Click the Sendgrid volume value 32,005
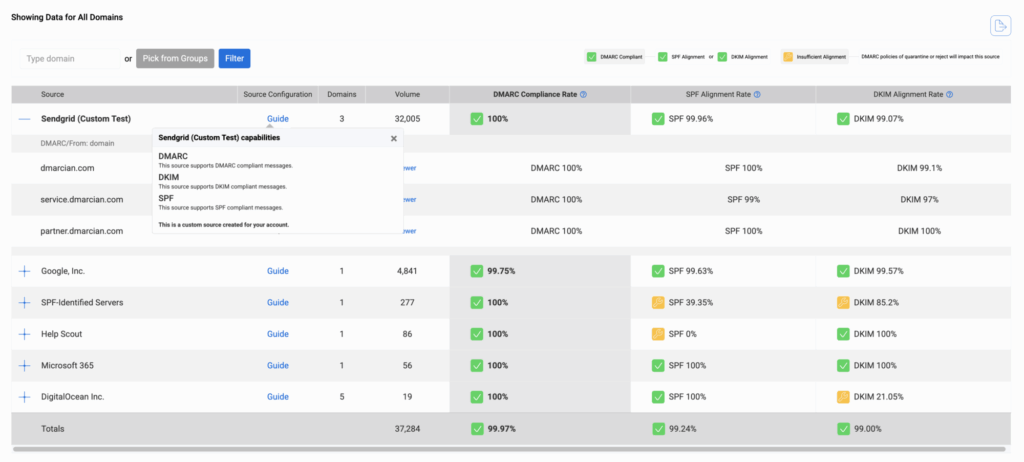The height and width of the screenshot is (462, 1024). [408, 119]
